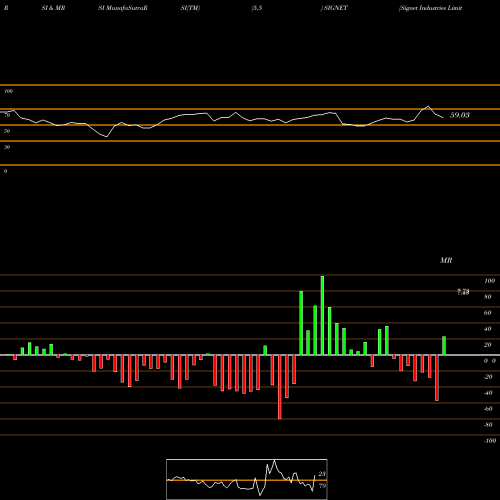Click the 100 axis label on the MR scale
Viewport: 500px width, 500px height.
tap(490, 281)
